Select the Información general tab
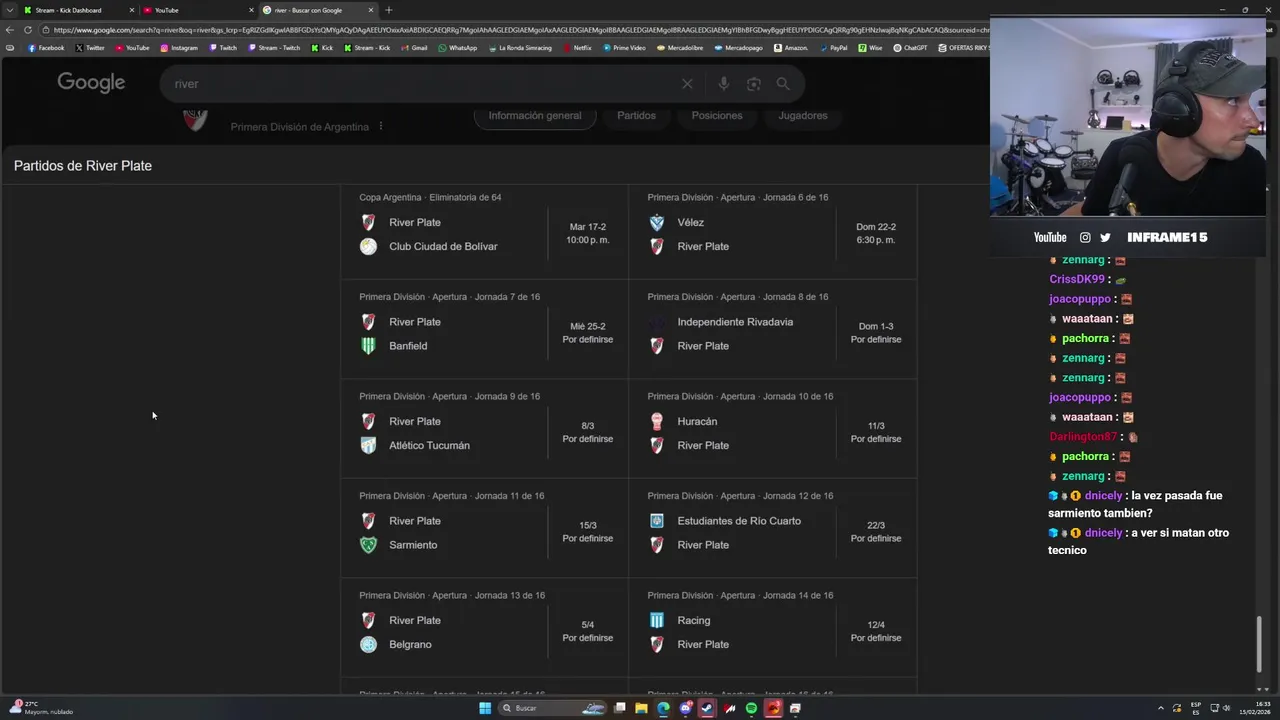1280x720 pixels. [x=535, y=116]
